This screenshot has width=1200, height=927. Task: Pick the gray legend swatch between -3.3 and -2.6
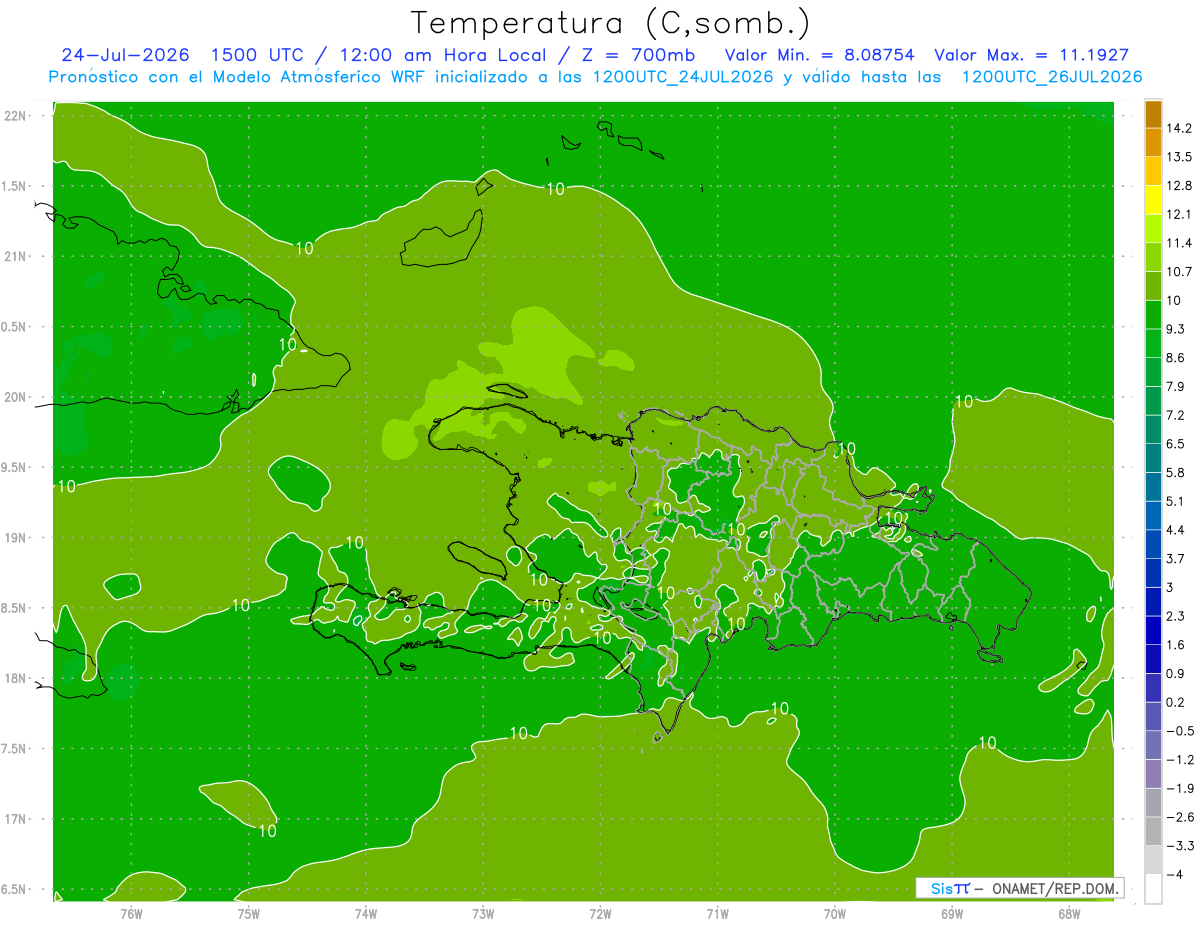coord(1153,831)
